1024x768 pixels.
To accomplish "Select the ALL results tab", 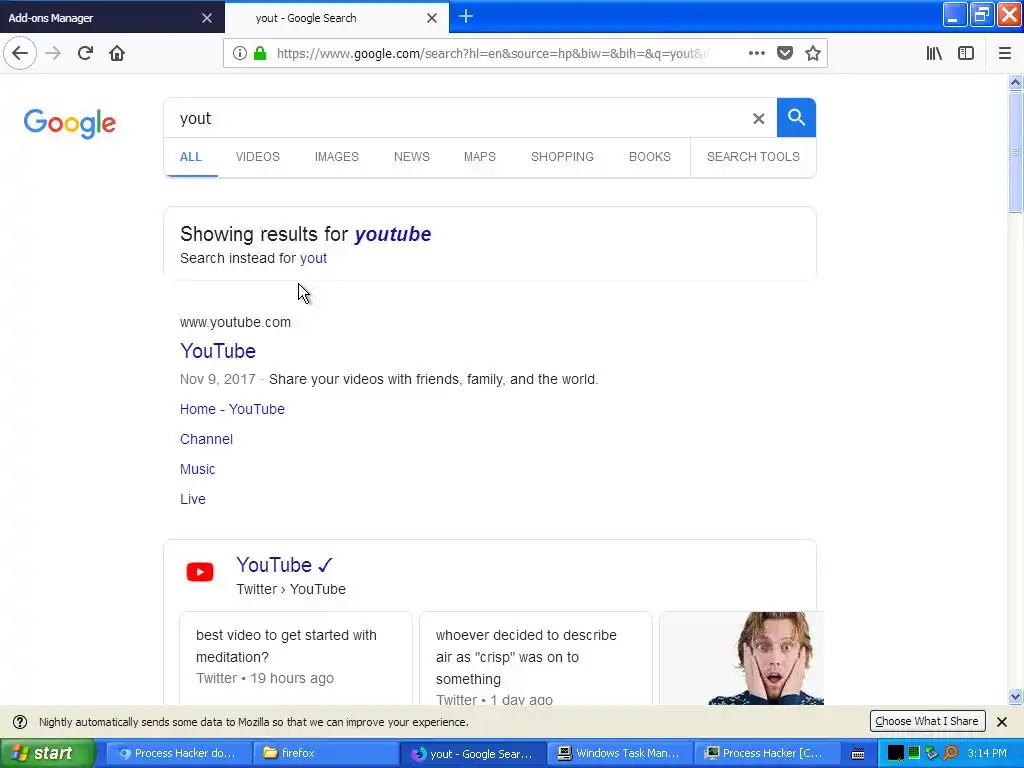I will 191,157.
